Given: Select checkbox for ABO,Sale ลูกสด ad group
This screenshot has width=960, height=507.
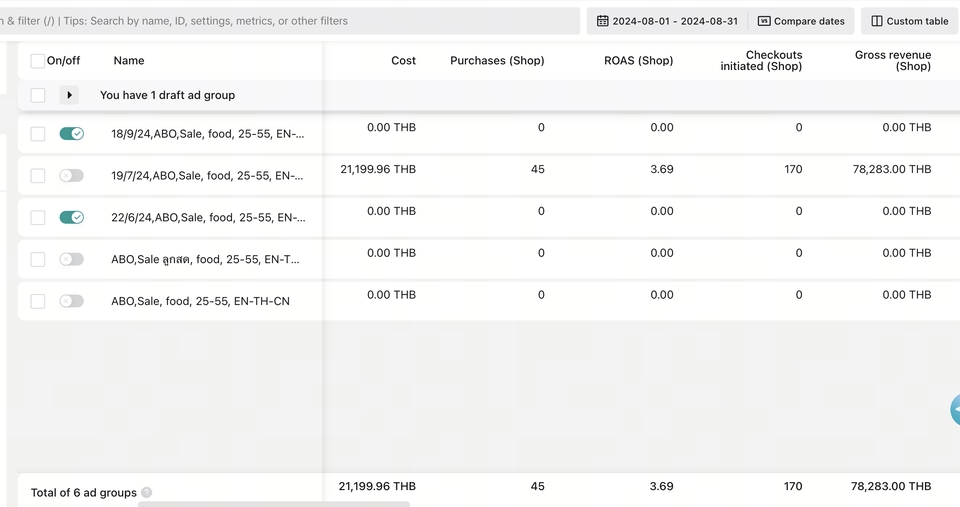Looking at the screenshot, I should coord(38,260).
